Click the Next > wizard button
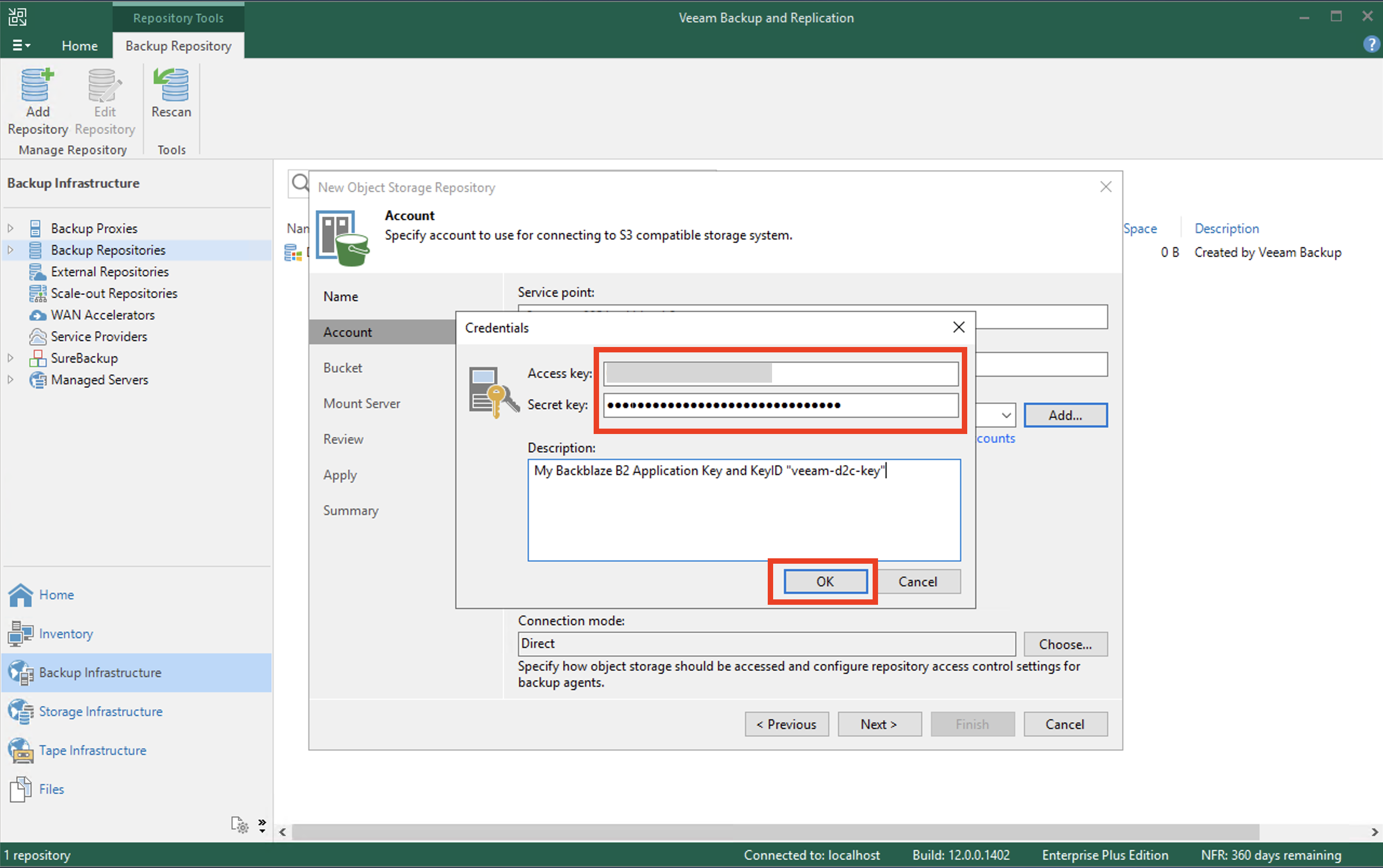This screenshot has height=868, width=1383. pyautogui.click(x=879, y=724)
